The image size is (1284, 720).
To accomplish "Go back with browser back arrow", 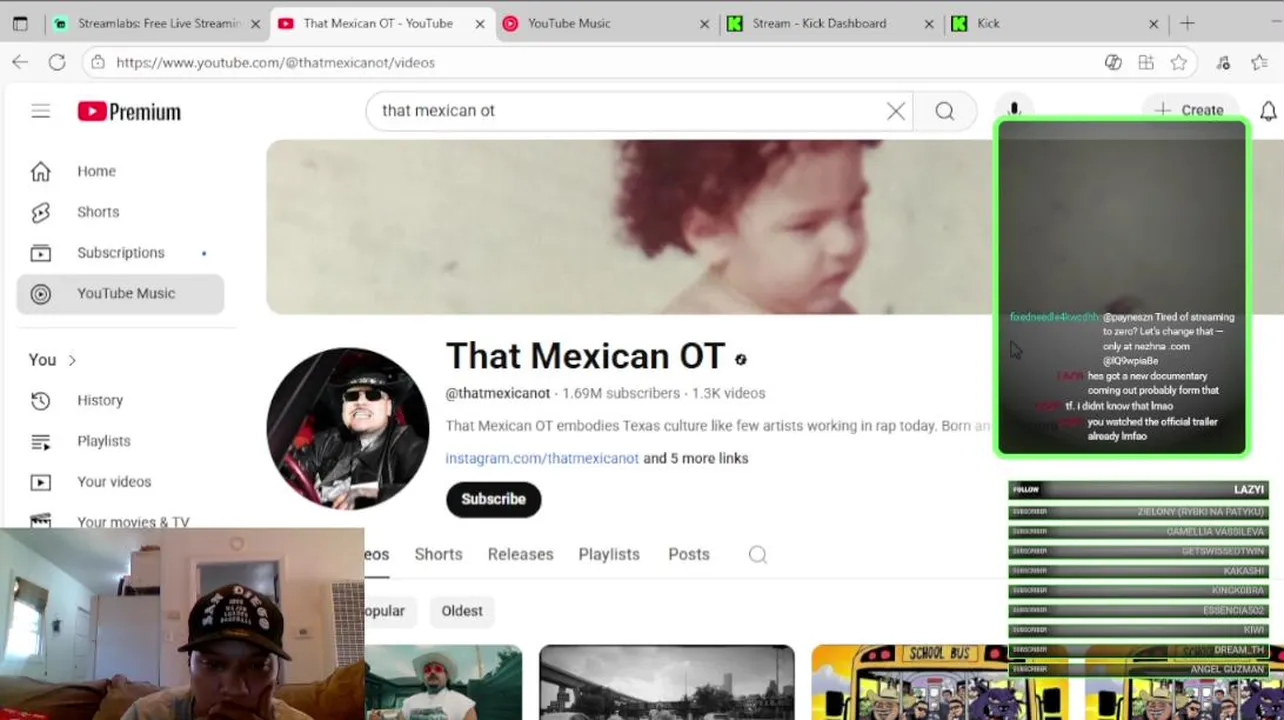I will pos(20,62).
